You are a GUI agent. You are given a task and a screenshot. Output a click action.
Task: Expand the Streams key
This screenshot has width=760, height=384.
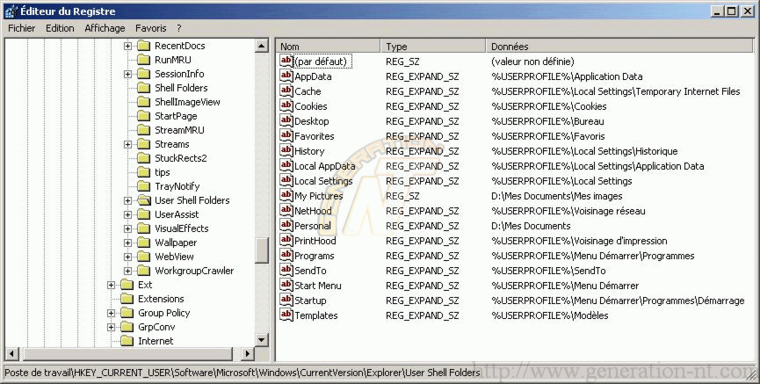click(x=127, y=144)
